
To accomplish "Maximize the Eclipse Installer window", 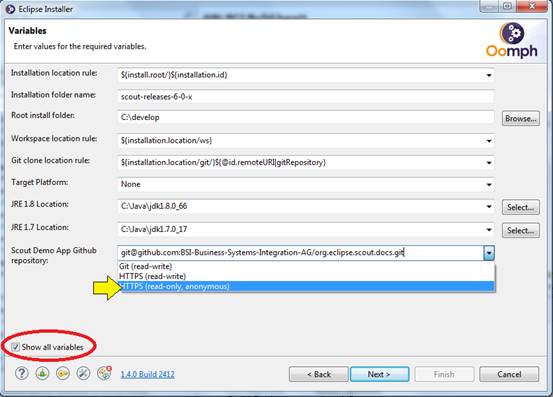I will pyautogui.click(x=507, y=6).
